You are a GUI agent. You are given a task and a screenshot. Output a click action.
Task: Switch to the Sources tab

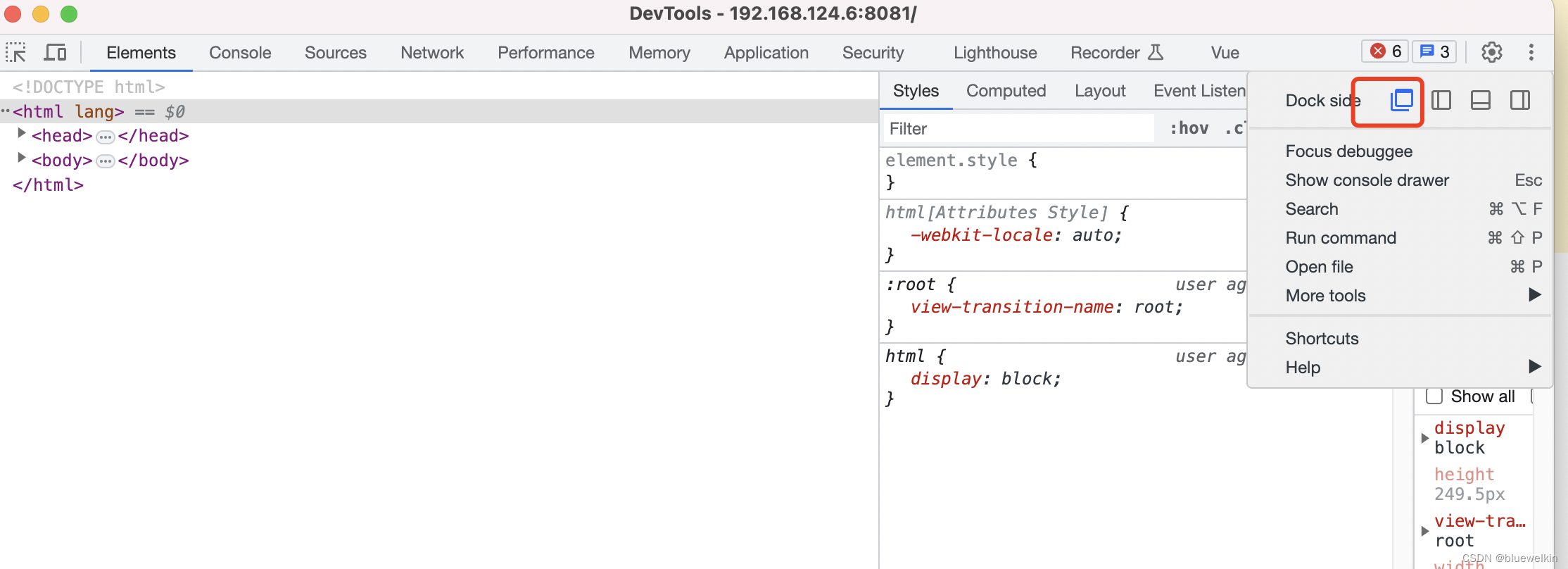(x=336, y=53)
